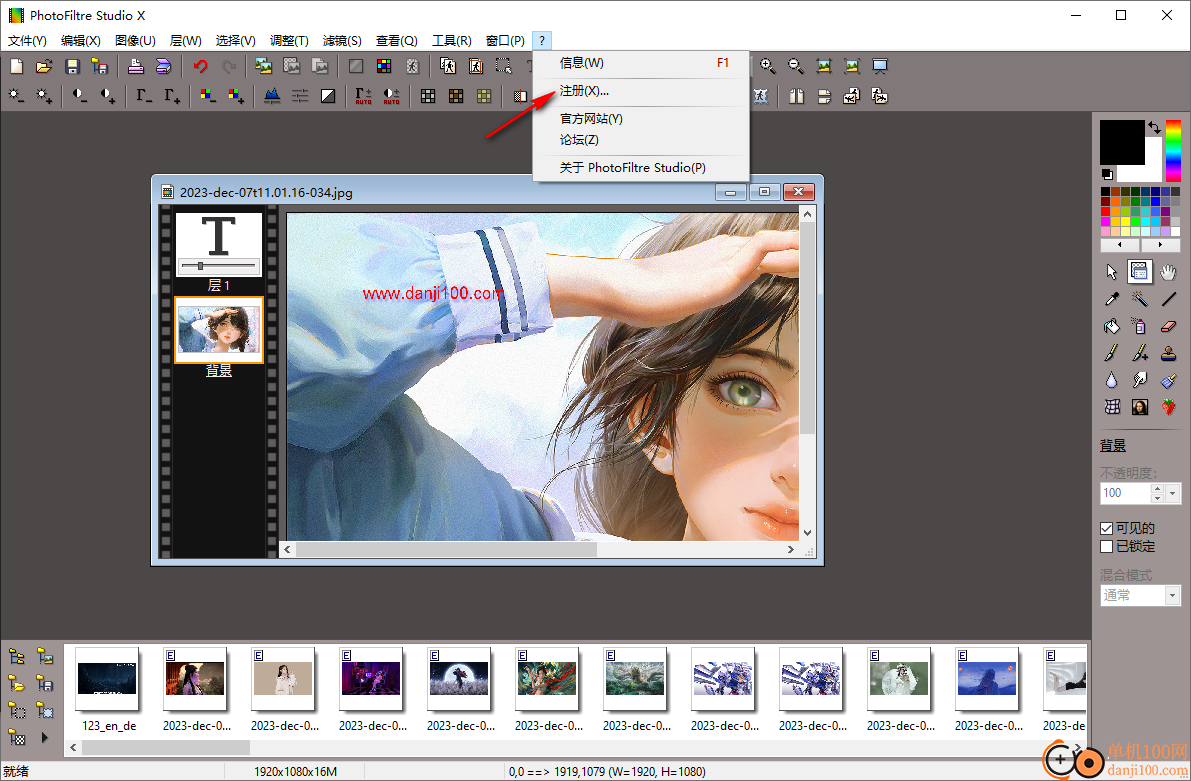
Task: Increase brightness with the sun plus icon
Action: [x=44, y=96]
